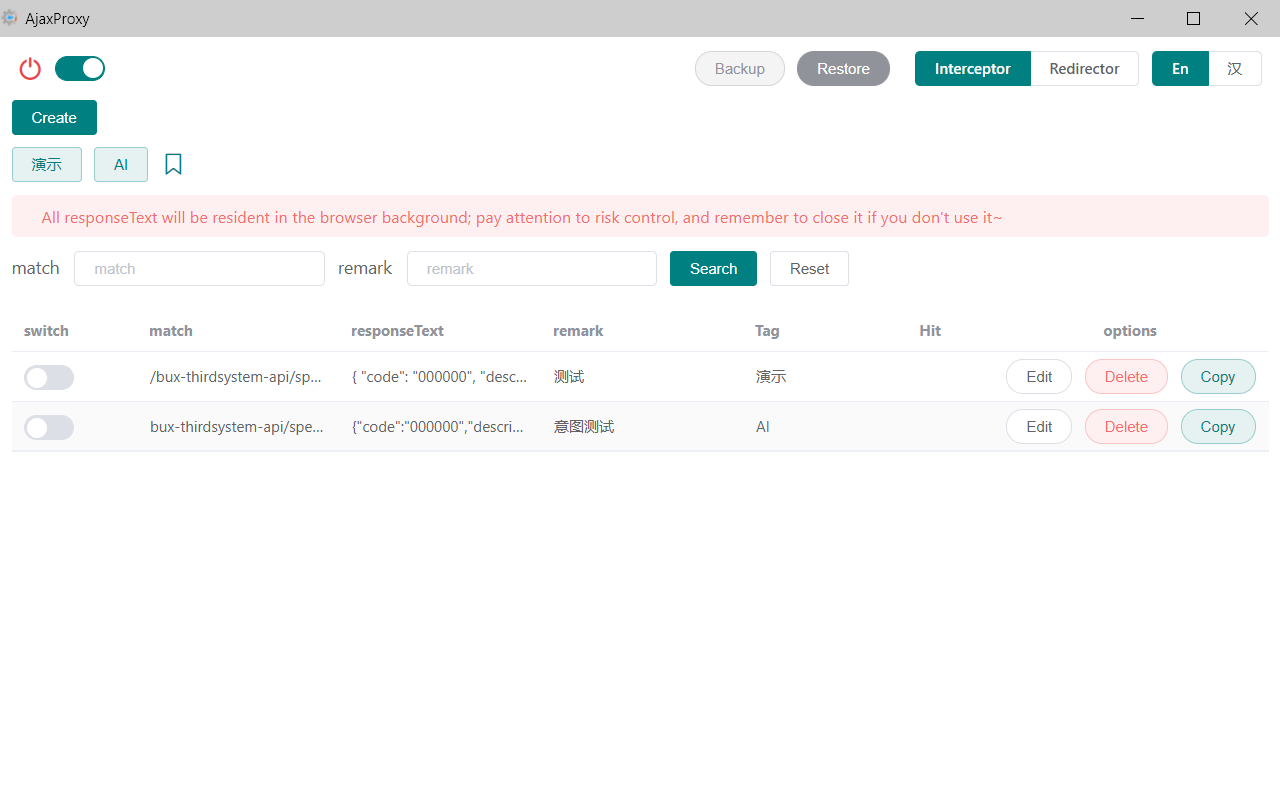Click the AjaxProxy gear icon in title bar
The width and height of the screenshot is (1280, 800).
10,18
